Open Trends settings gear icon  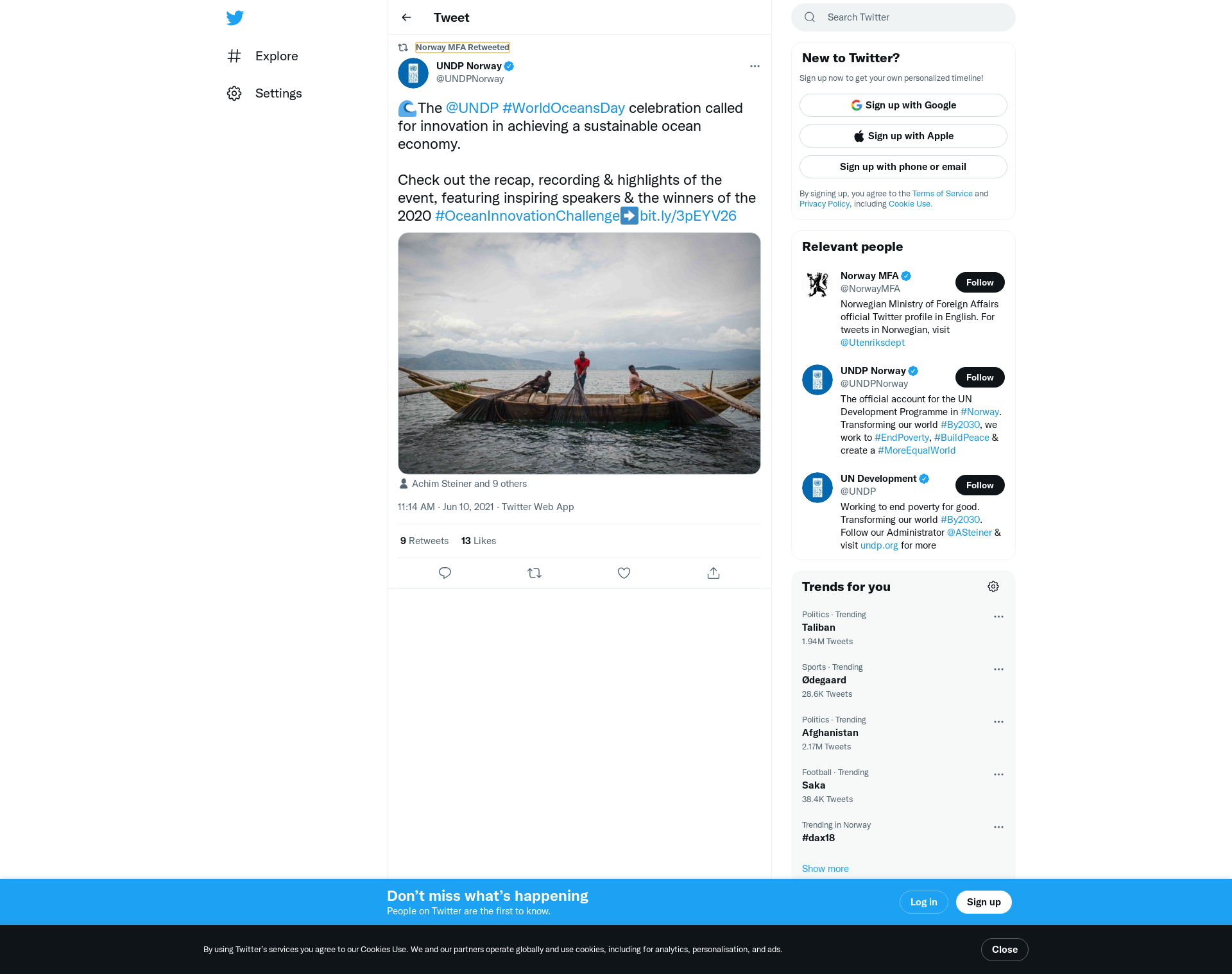click(x=993, y=586)
